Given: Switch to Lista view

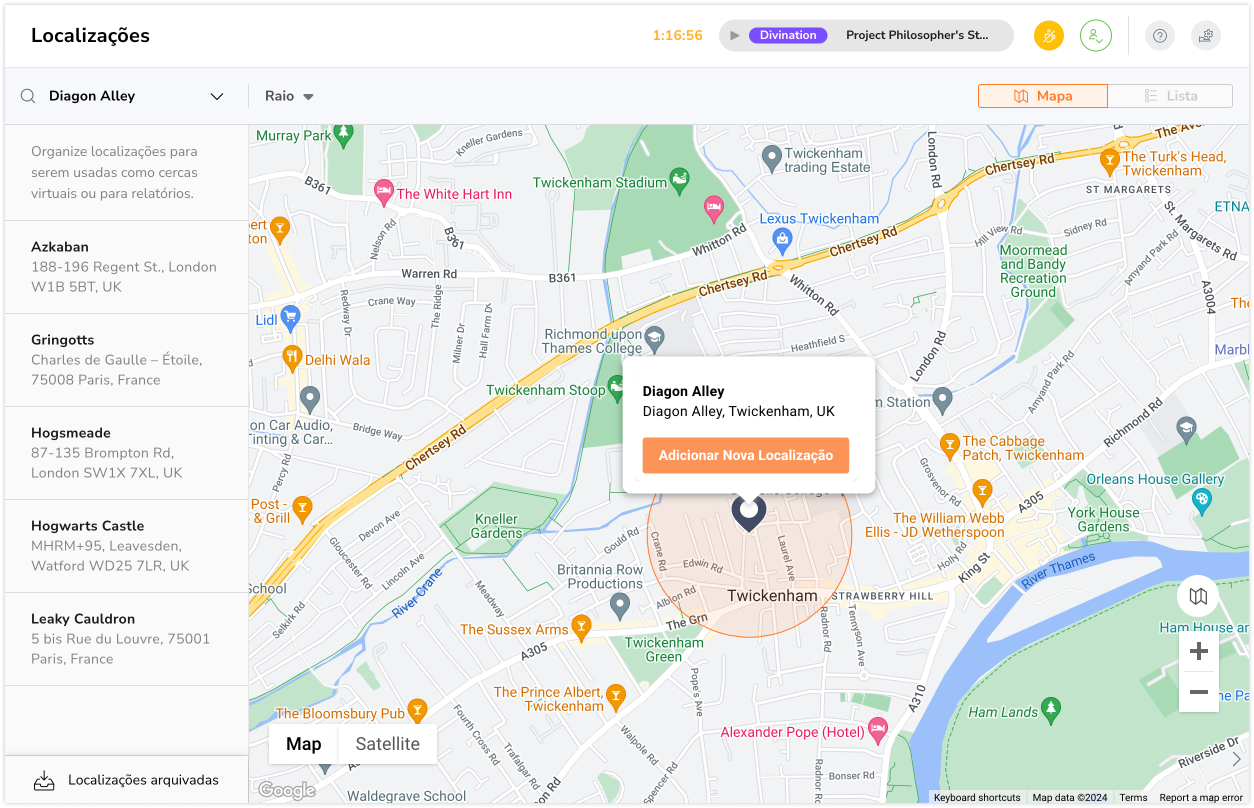Looking at the screenshot, I should click(1170, 96).
